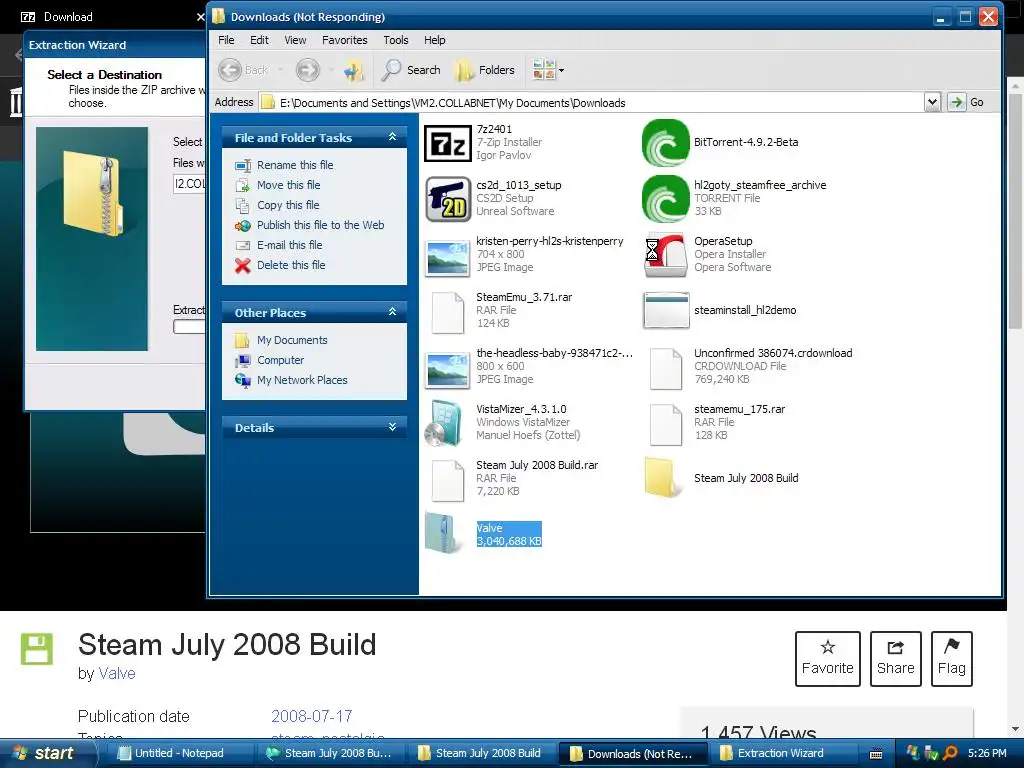Click E-mail this file

[x=289, y=245]
